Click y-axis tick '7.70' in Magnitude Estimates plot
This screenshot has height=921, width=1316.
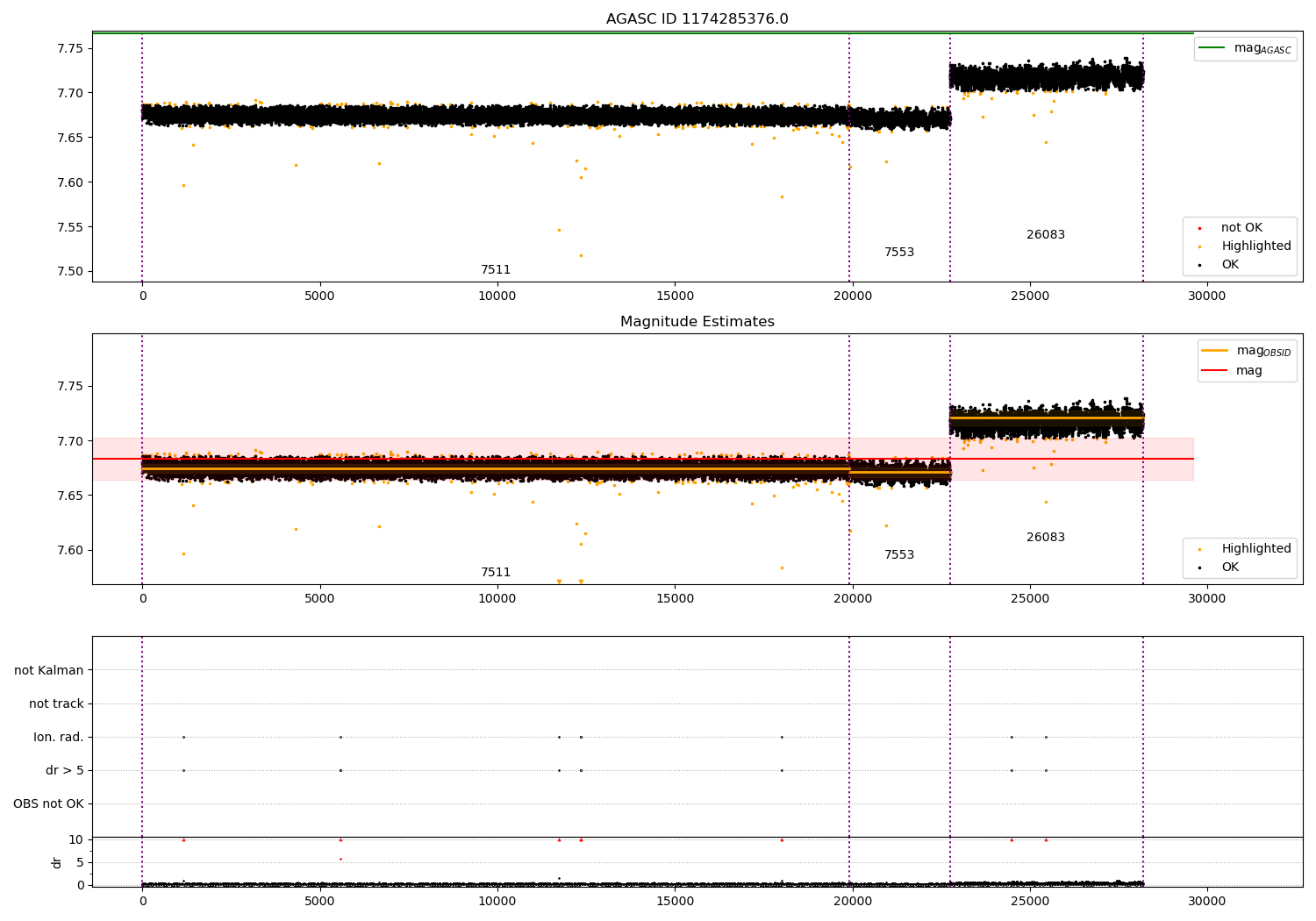69,441
